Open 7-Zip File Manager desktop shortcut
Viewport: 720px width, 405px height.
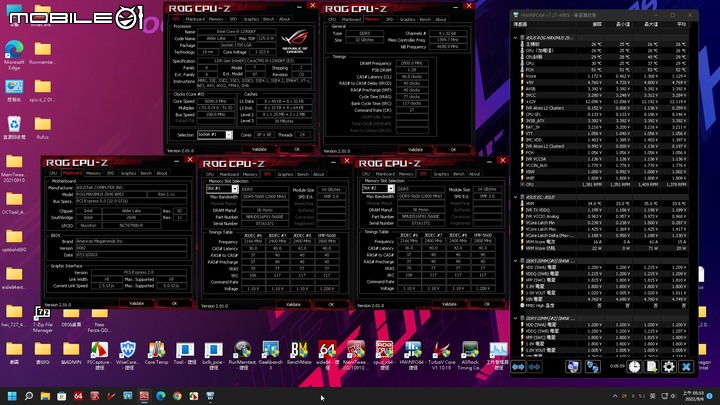[x=43, y=319]
